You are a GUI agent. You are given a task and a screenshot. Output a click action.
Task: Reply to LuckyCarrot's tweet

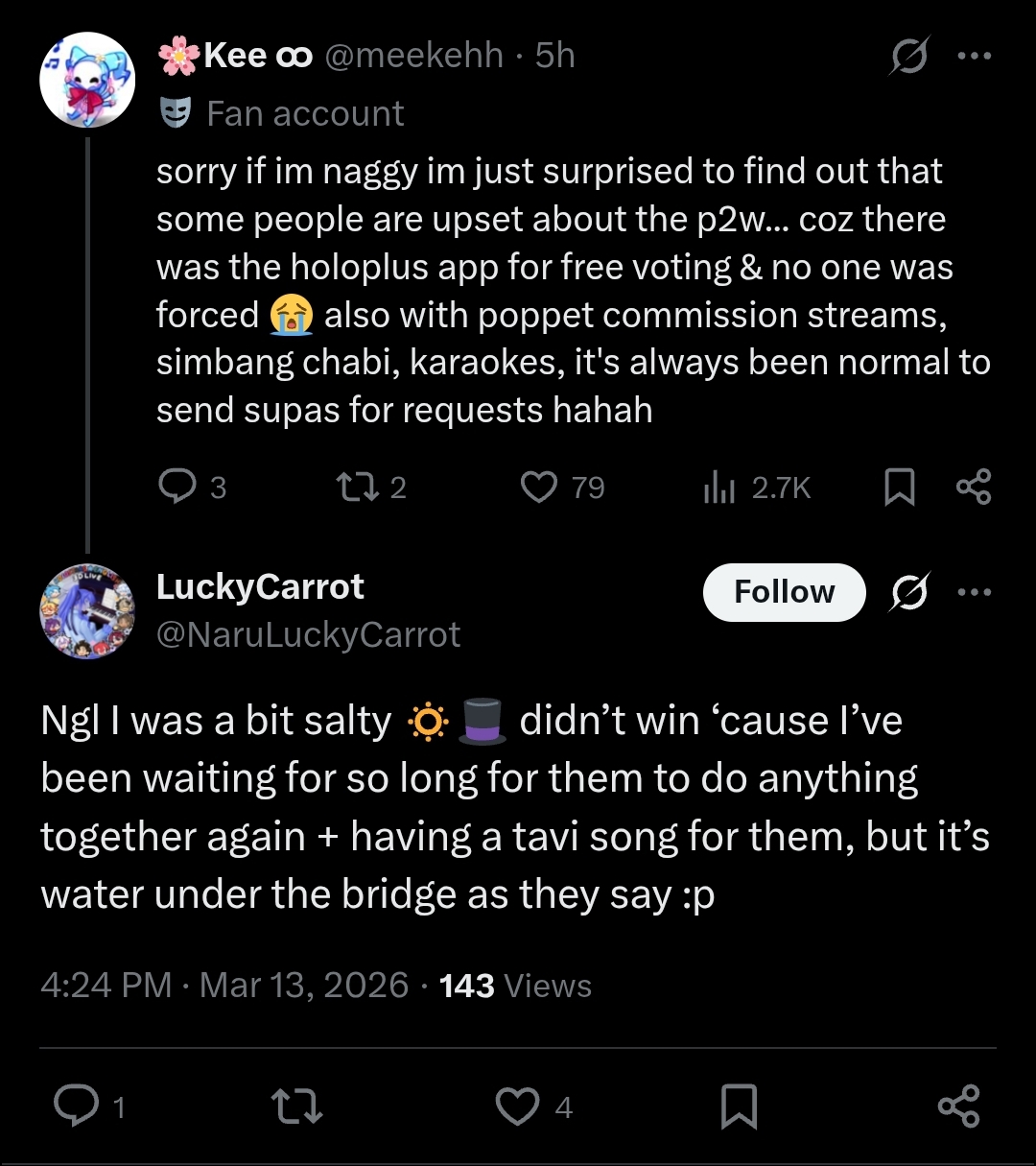76,1106
